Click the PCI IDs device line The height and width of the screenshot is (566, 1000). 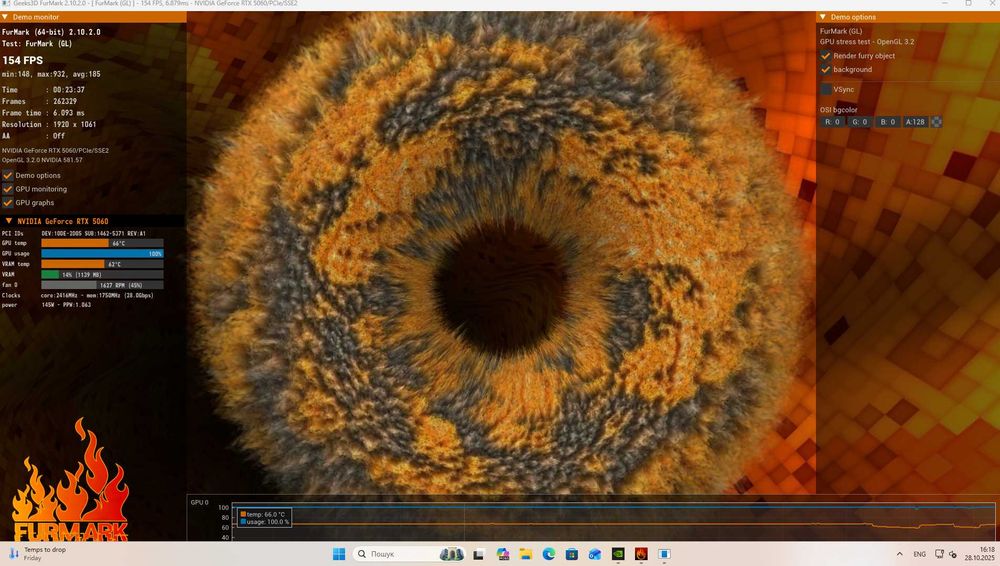click(74, 234)
